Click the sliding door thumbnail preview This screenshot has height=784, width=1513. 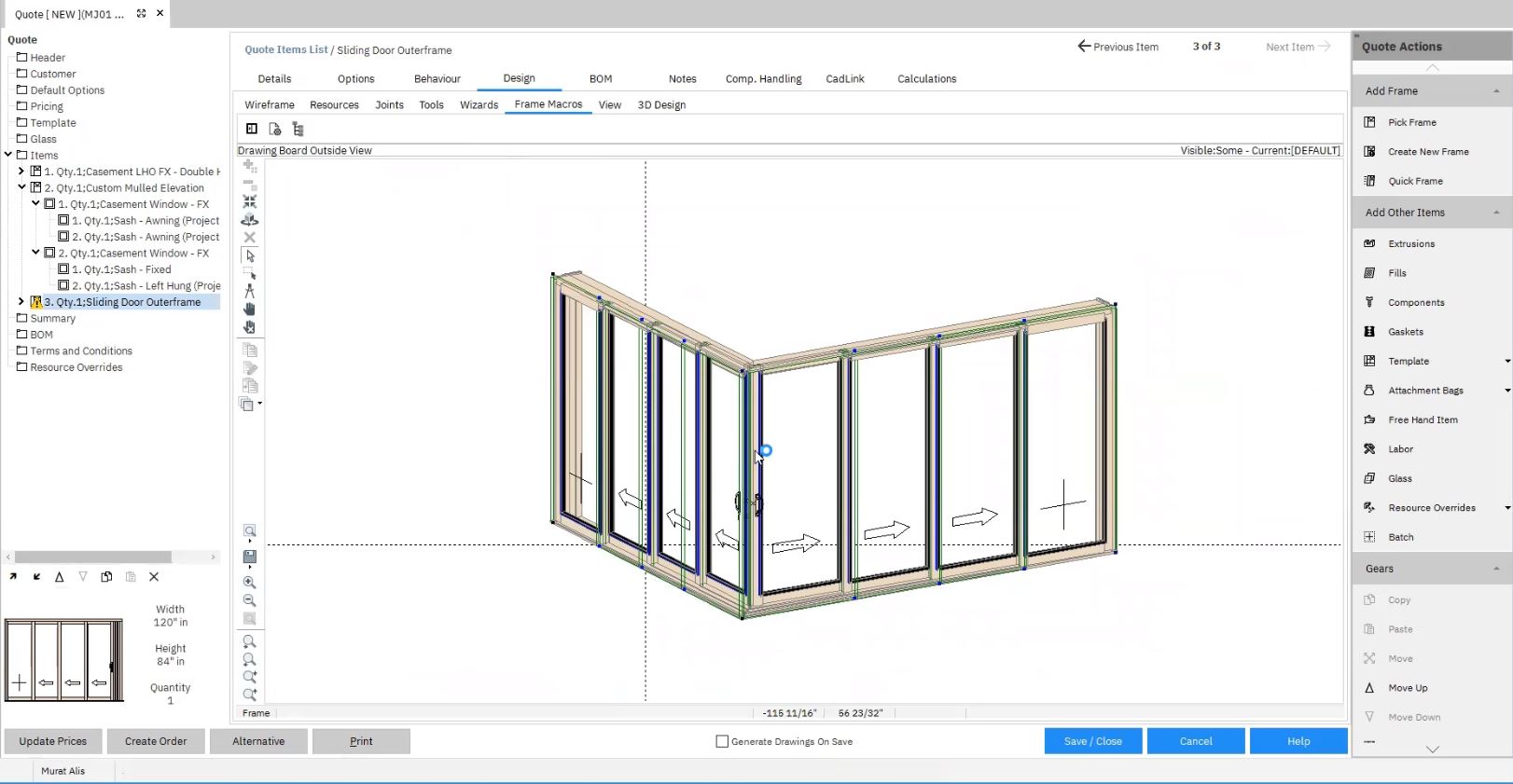point(63,660)
